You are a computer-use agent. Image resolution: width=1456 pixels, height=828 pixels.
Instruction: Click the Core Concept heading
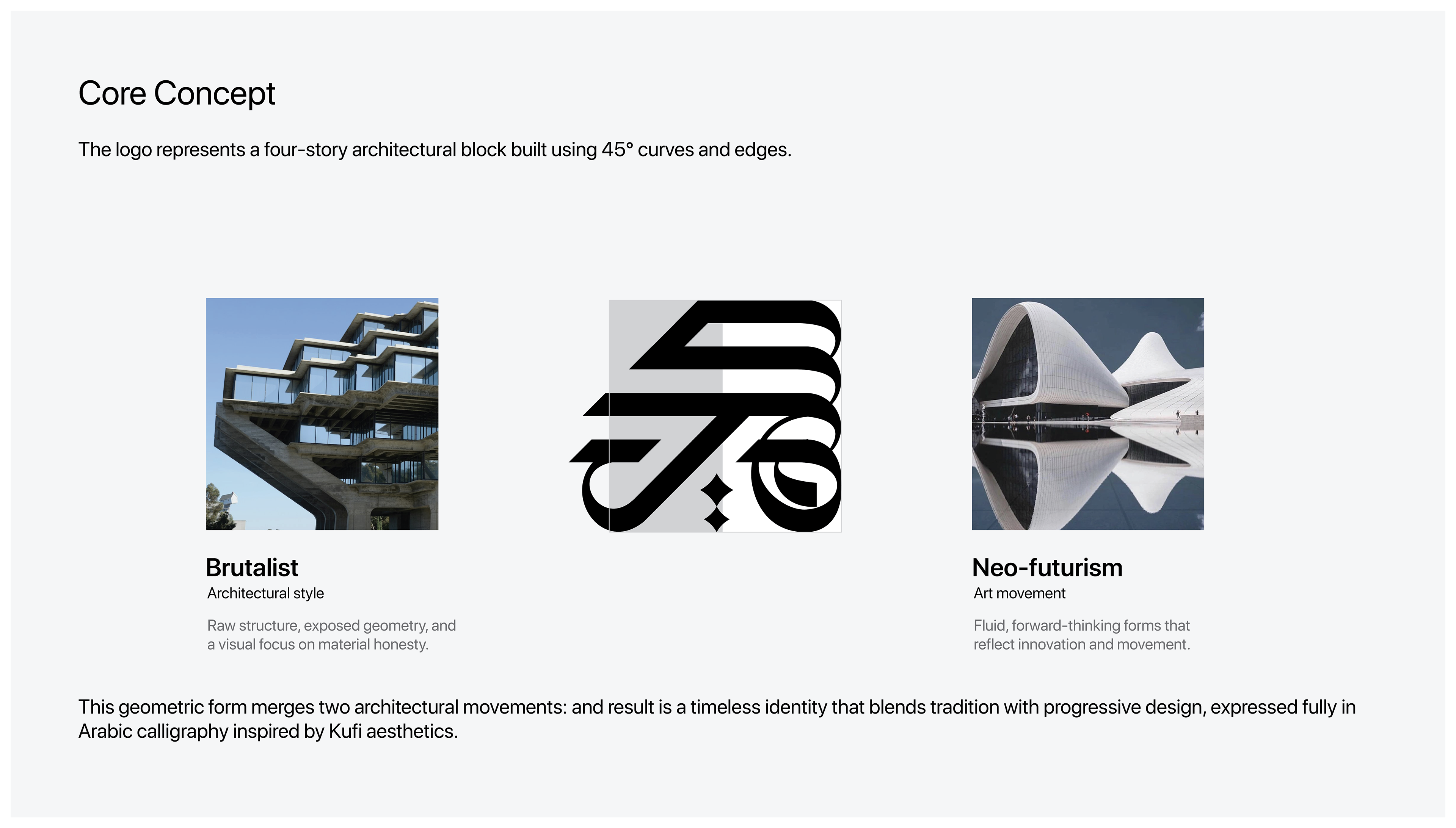coord(176,93)
